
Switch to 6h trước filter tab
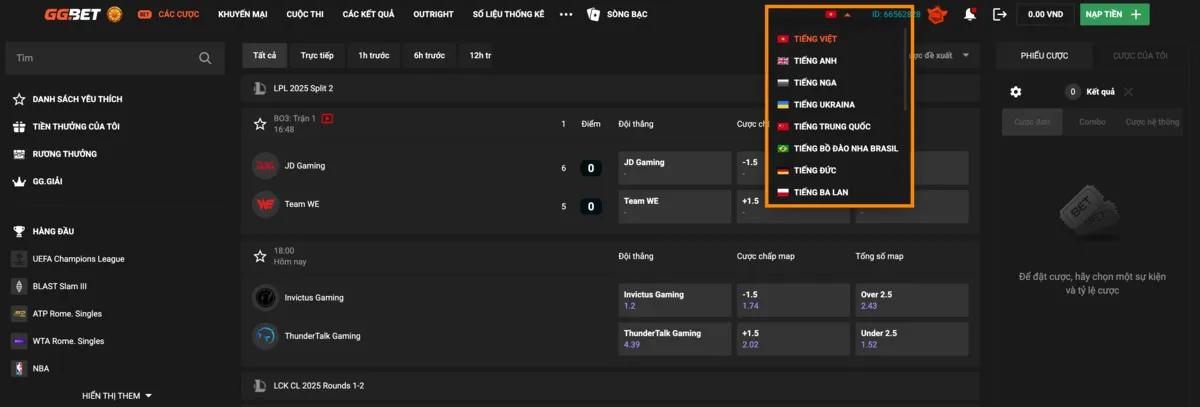(x=429, y=55)
